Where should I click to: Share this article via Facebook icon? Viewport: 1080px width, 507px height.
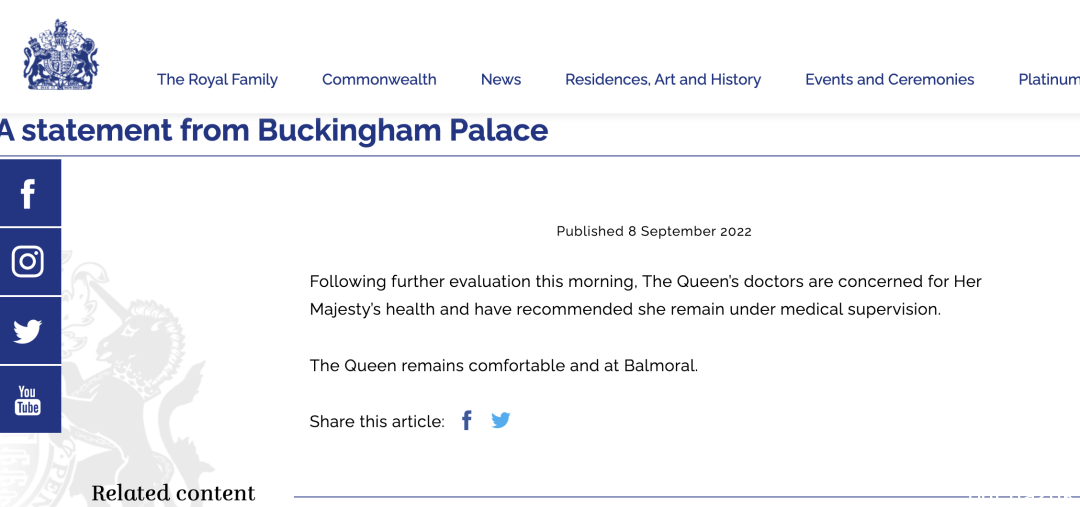pyautogui.click(x=467, y=420)
